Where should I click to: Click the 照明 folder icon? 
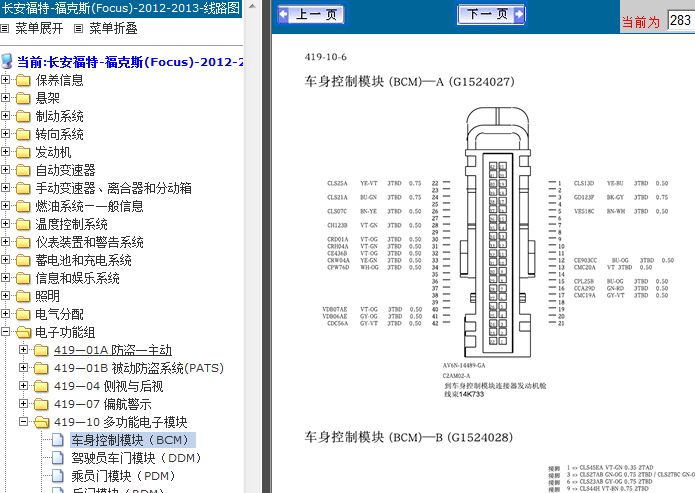tap(23, 296)
